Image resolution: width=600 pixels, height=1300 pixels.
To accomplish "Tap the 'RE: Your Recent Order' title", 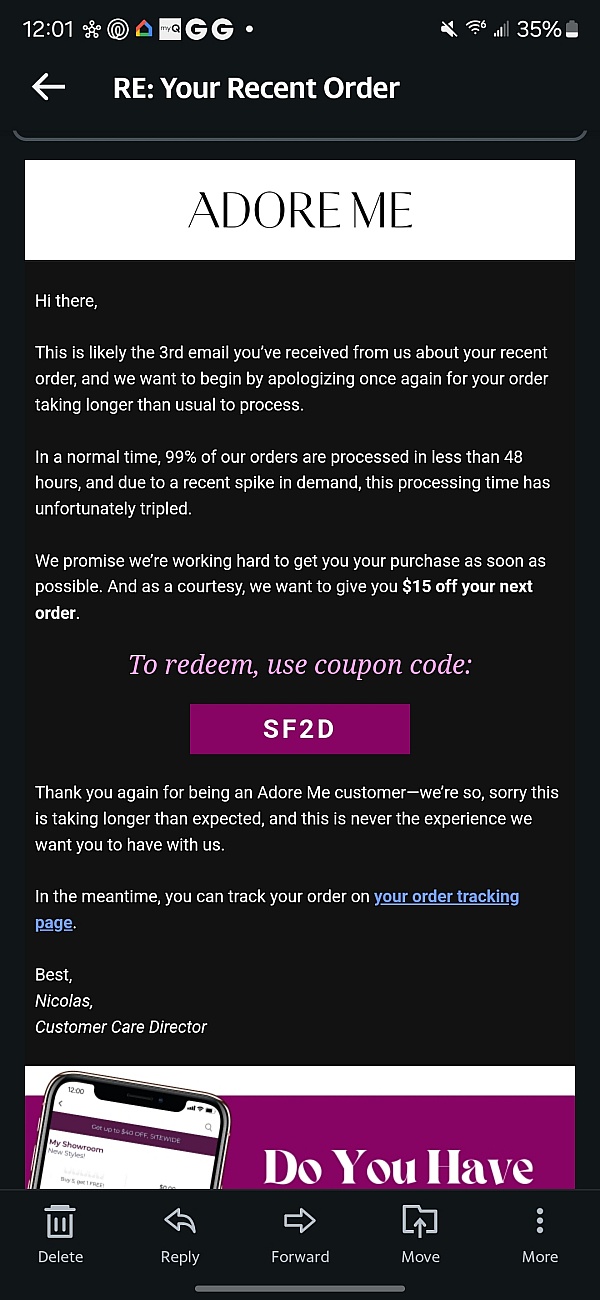I will click(256, 87).
